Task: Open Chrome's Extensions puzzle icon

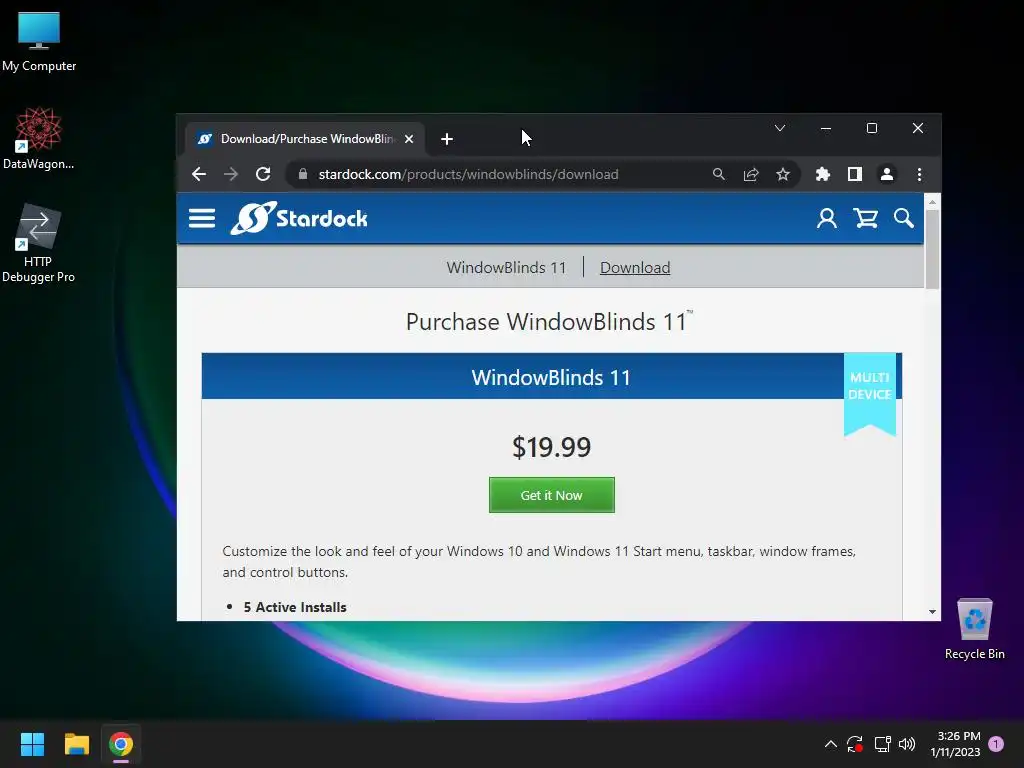Action: click(x=823, y=174)
